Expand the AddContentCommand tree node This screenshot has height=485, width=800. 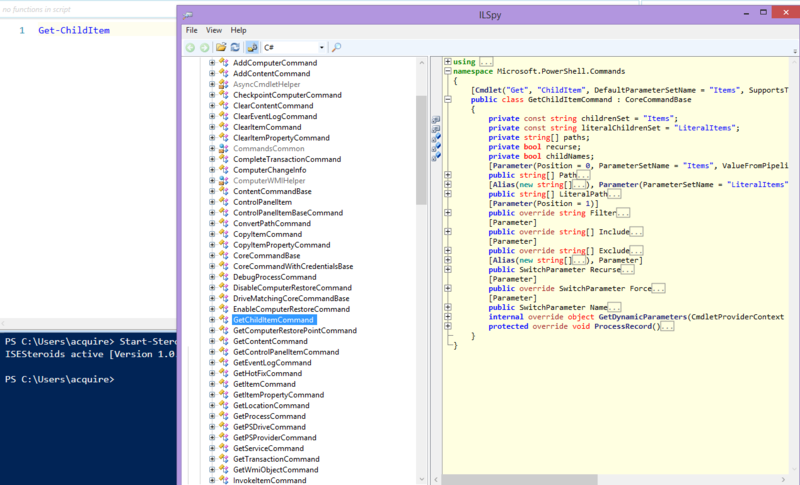tap(212, 73)
